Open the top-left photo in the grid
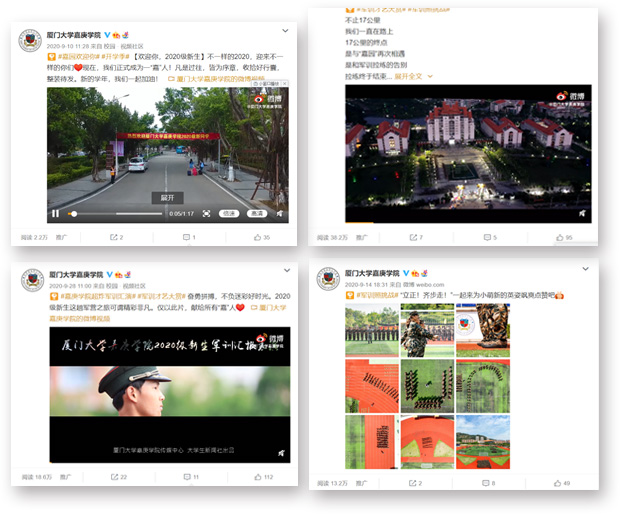 tap(371, 332)
